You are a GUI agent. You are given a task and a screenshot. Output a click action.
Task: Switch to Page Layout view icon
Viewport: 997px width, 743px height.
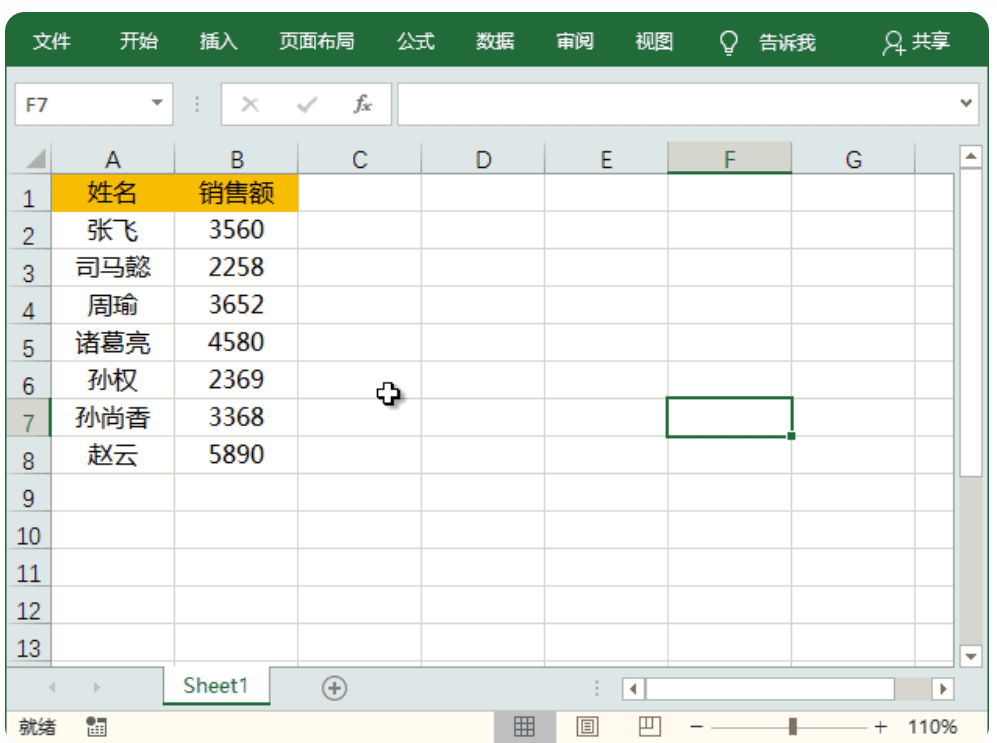(x=587, y=726)
